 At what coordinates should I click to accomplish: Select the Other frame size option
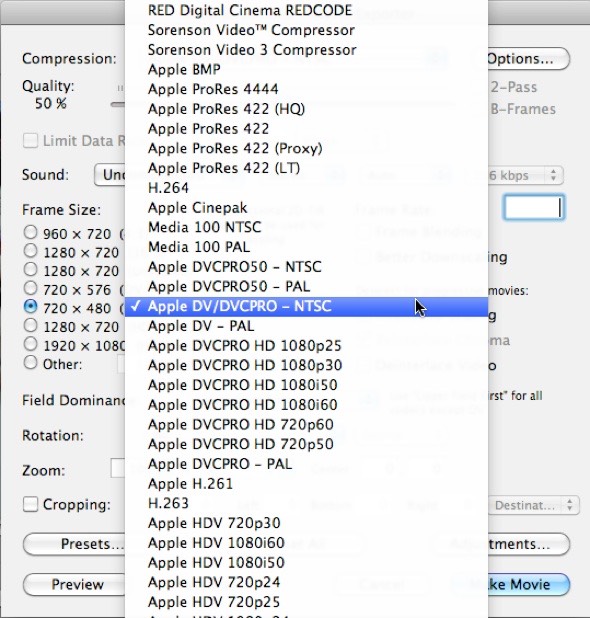point(30,363)
